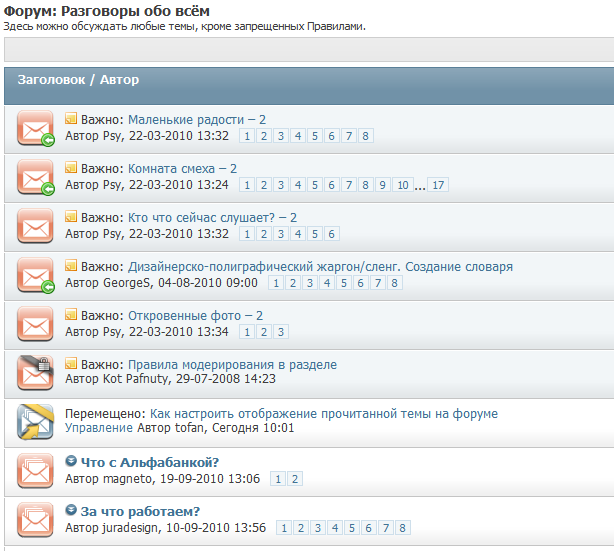The height and width of the screenshot is (551, 614).
Task: Go to page 4 of Маленькие радости
Action: tap(298, 136)
